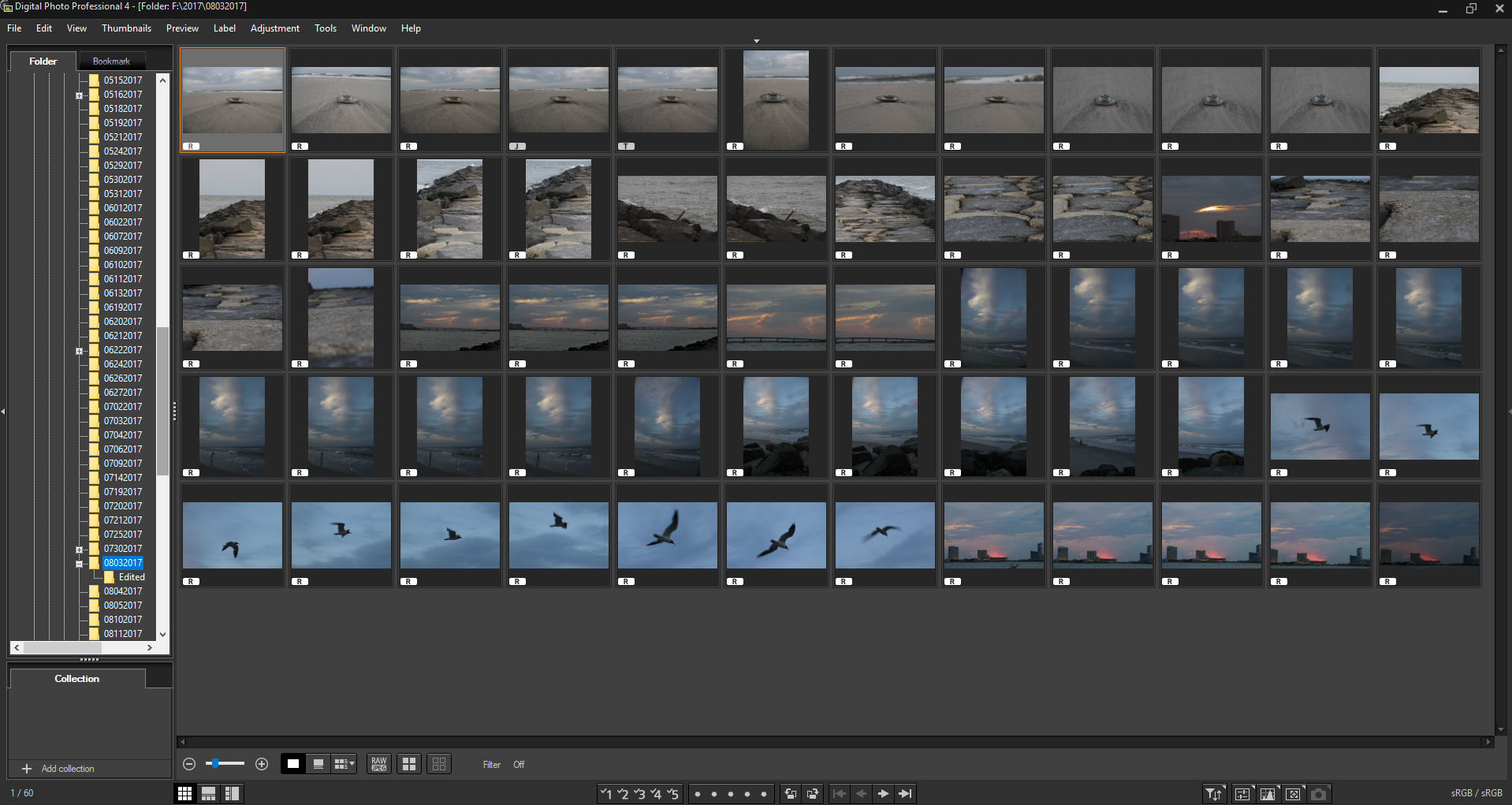The width and height of the screenshot is (1512, 805).
Task: Select all thumbnails grid icon
Action: click(x=408, y=764)
